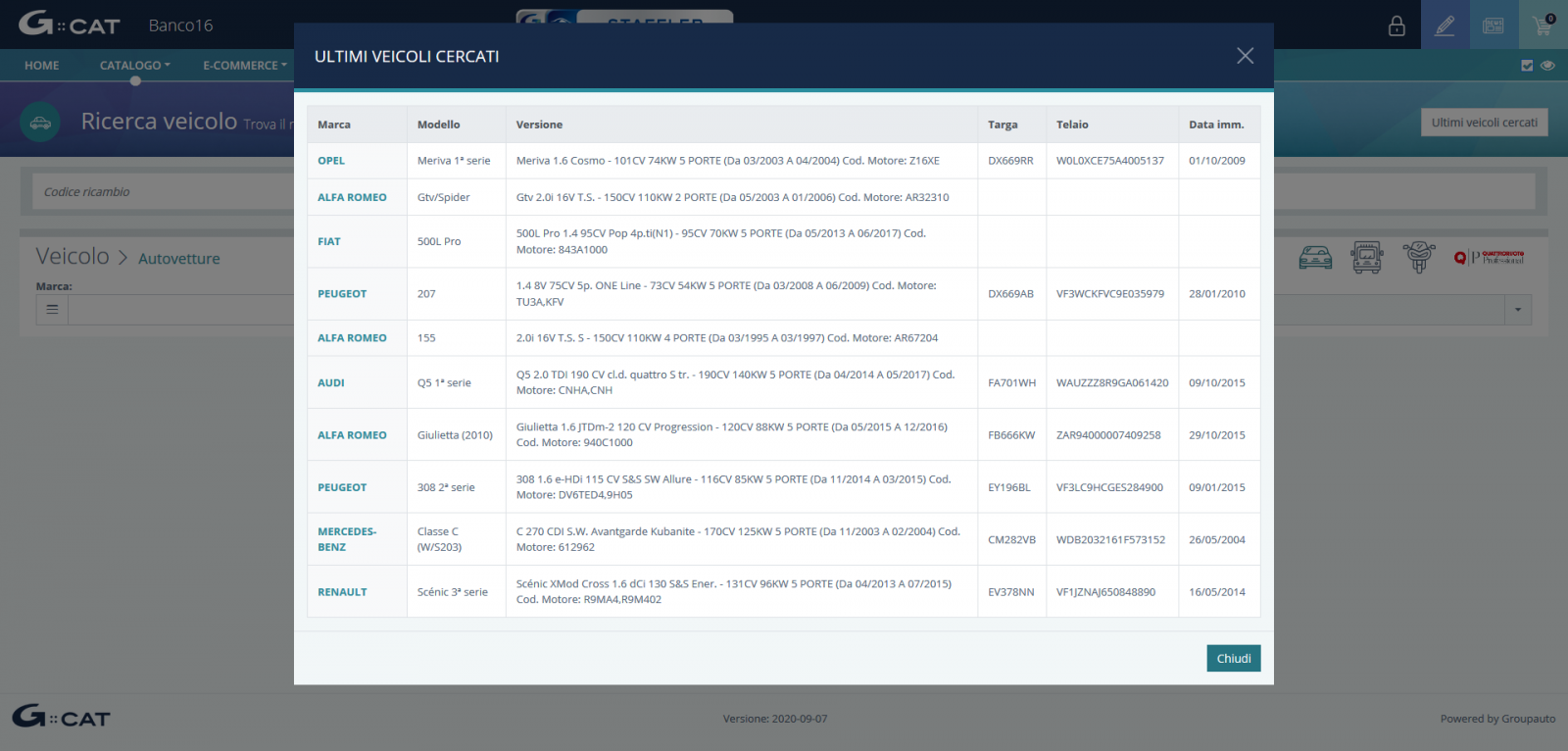This screenshot has height=751, width=1568.
Task: Select plate cell FA701WH
Action: coord(1011,383)
